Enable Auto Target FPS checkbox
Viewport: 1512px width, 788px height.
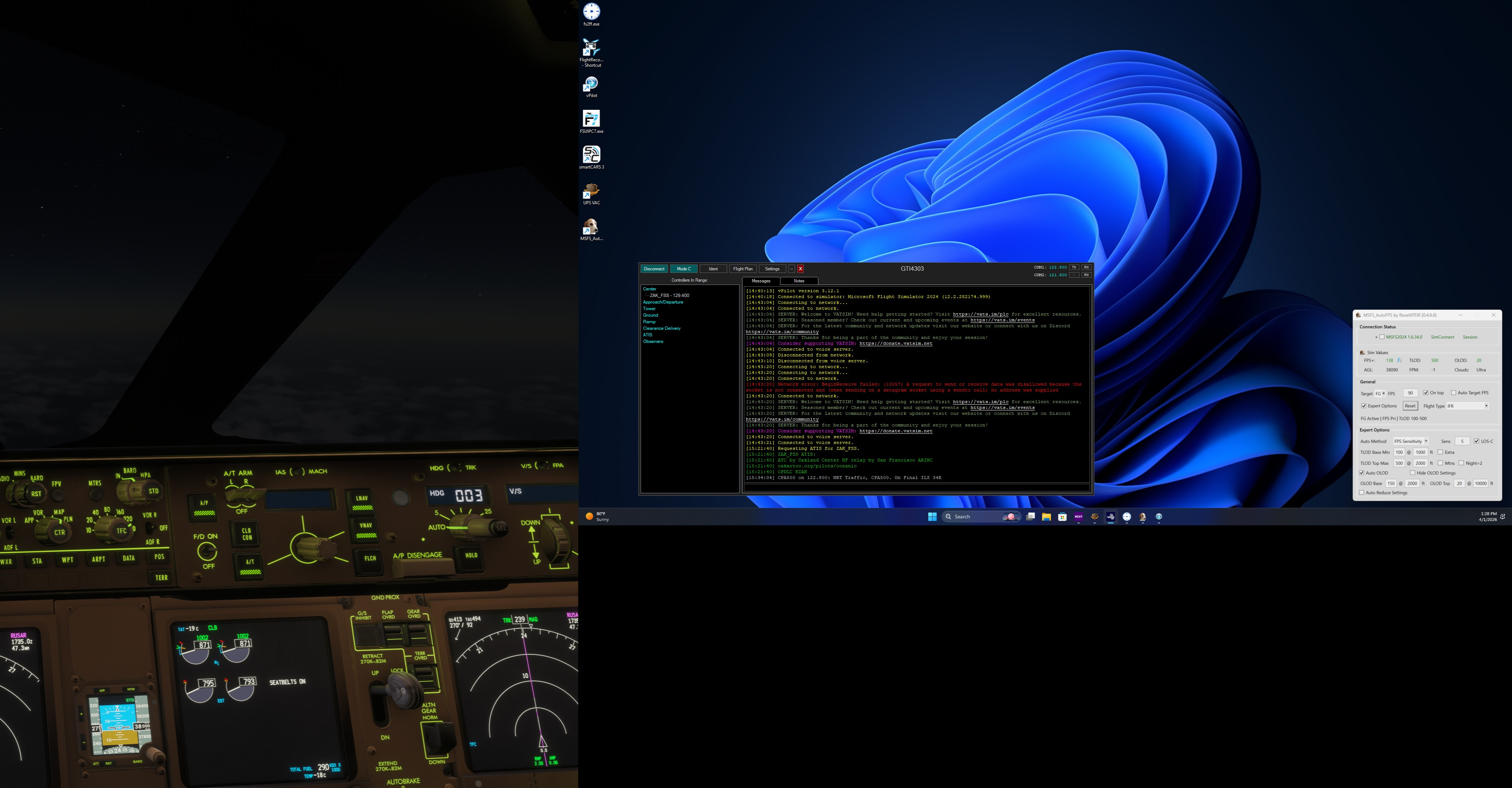click(x=1453, y=393)
